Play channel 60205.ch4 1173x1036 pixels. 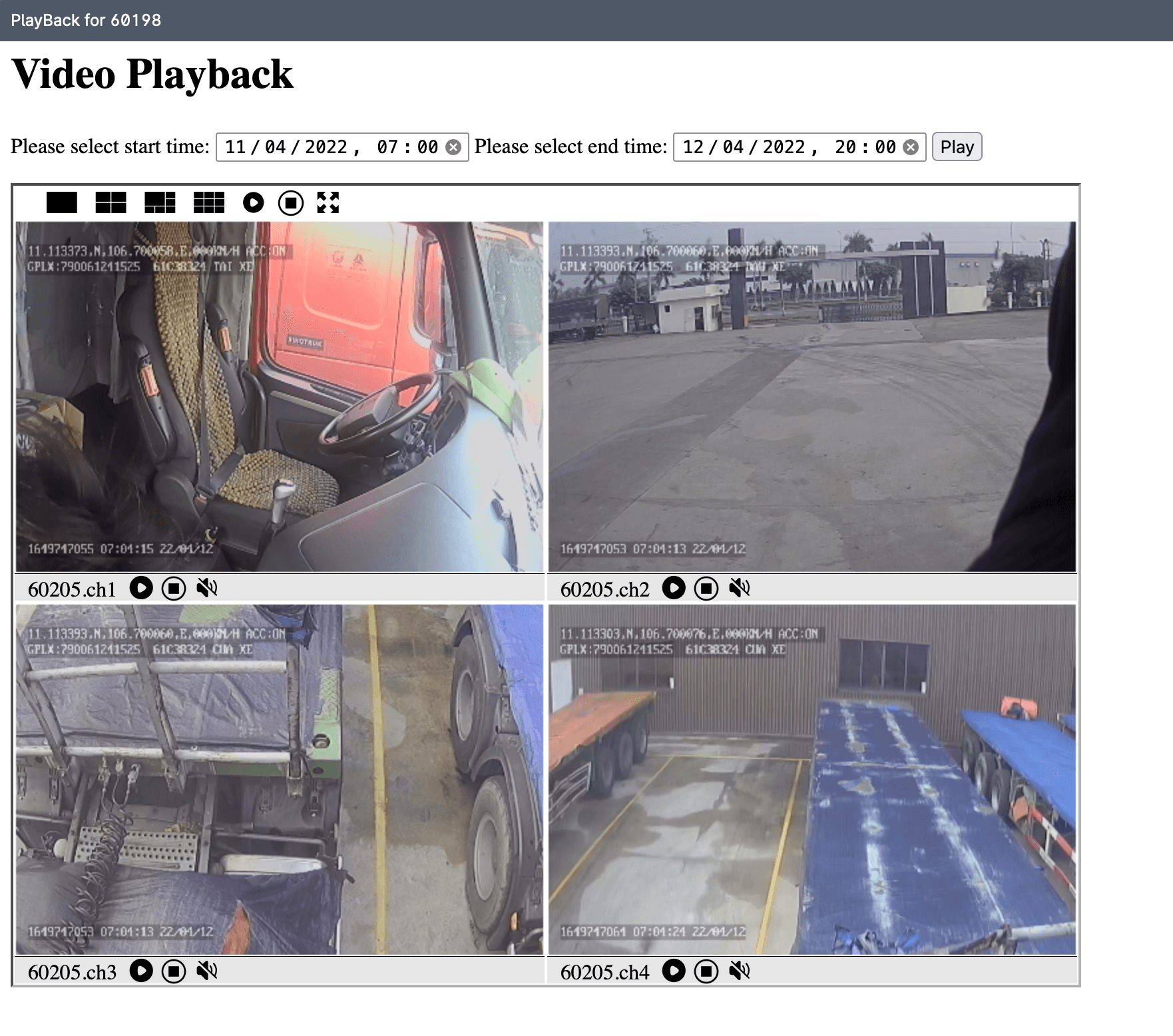point(674,971)
